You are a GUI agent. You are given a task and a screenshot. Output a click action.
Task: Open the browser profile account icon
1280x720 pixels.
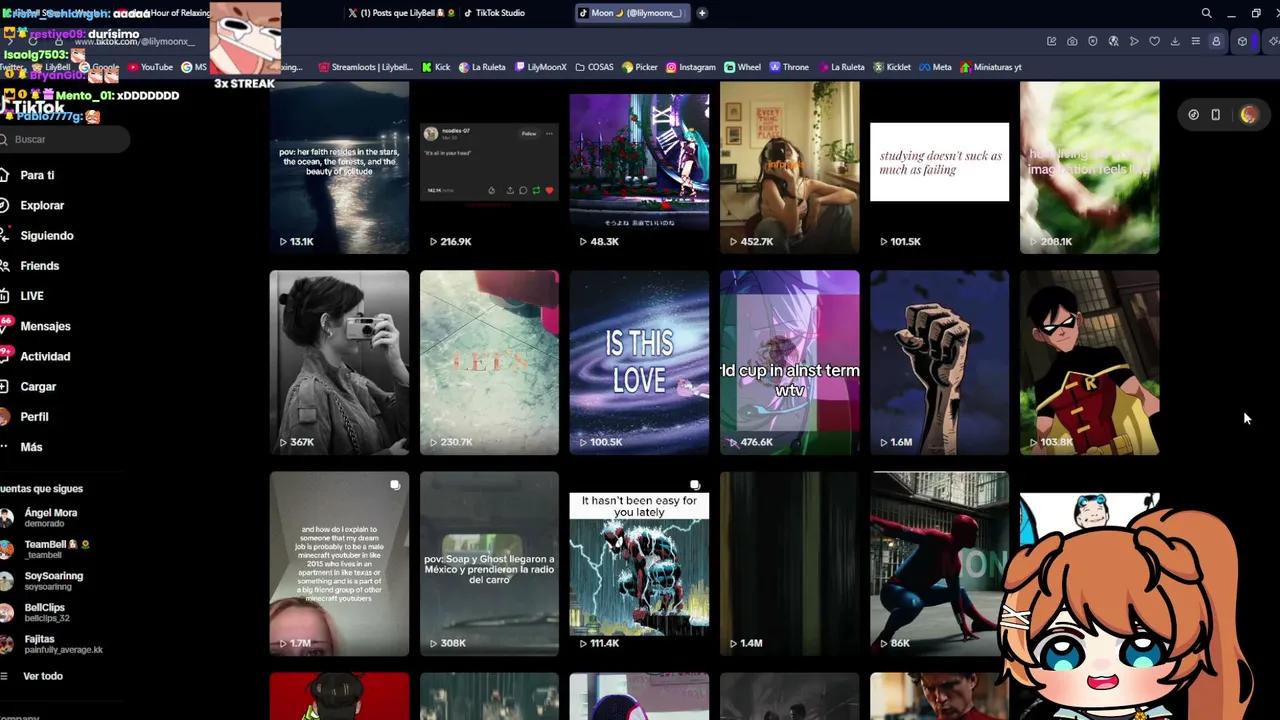(x=1216, y=41)
